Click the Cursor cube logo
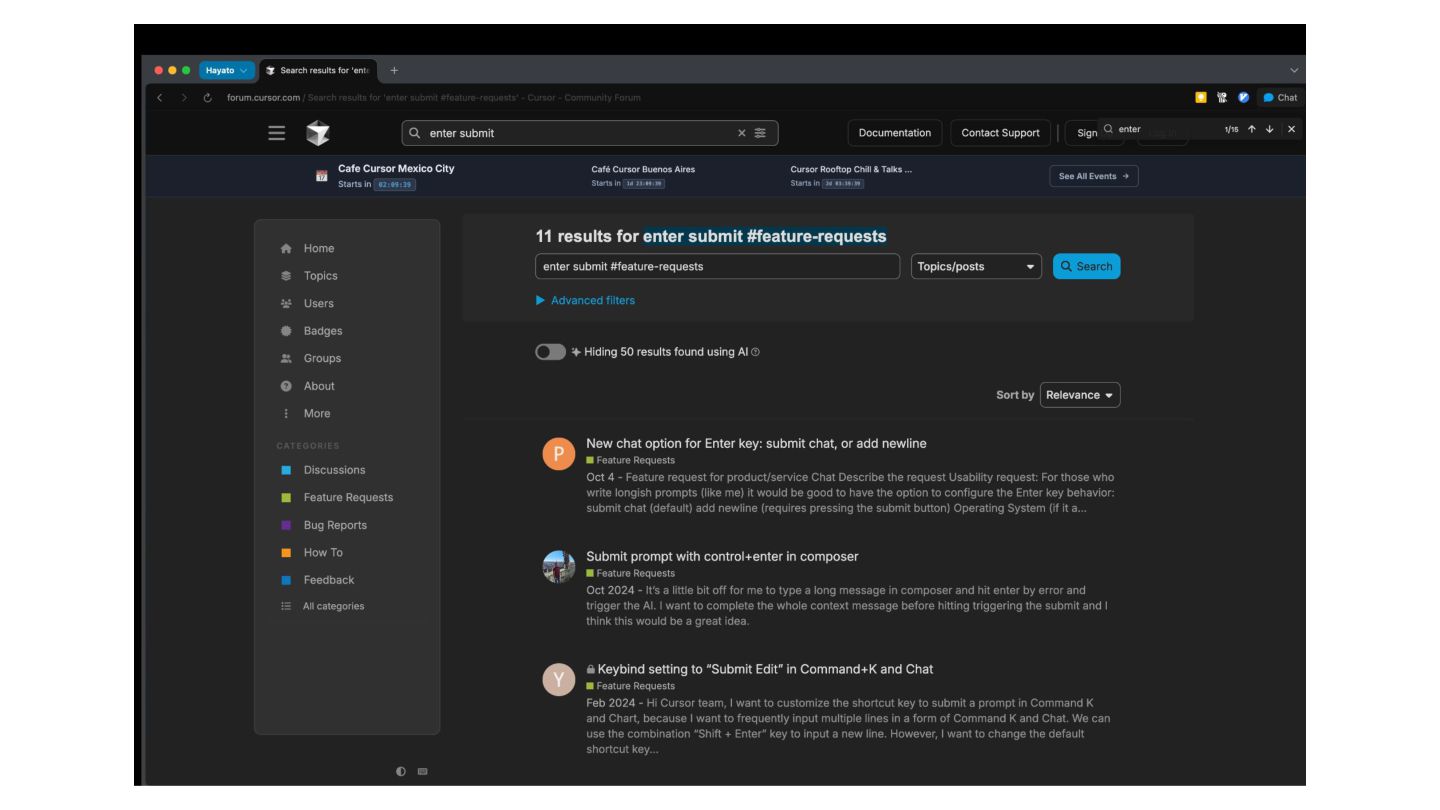Viewport: 1440px width, 810px height. click(x=317, y=133)
